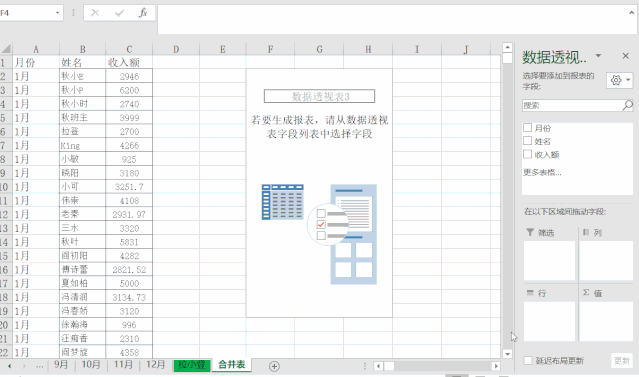This screenshot has width=639, height=377.
Task: Check the 姓名 field checkbox
Action: point(527,141)
